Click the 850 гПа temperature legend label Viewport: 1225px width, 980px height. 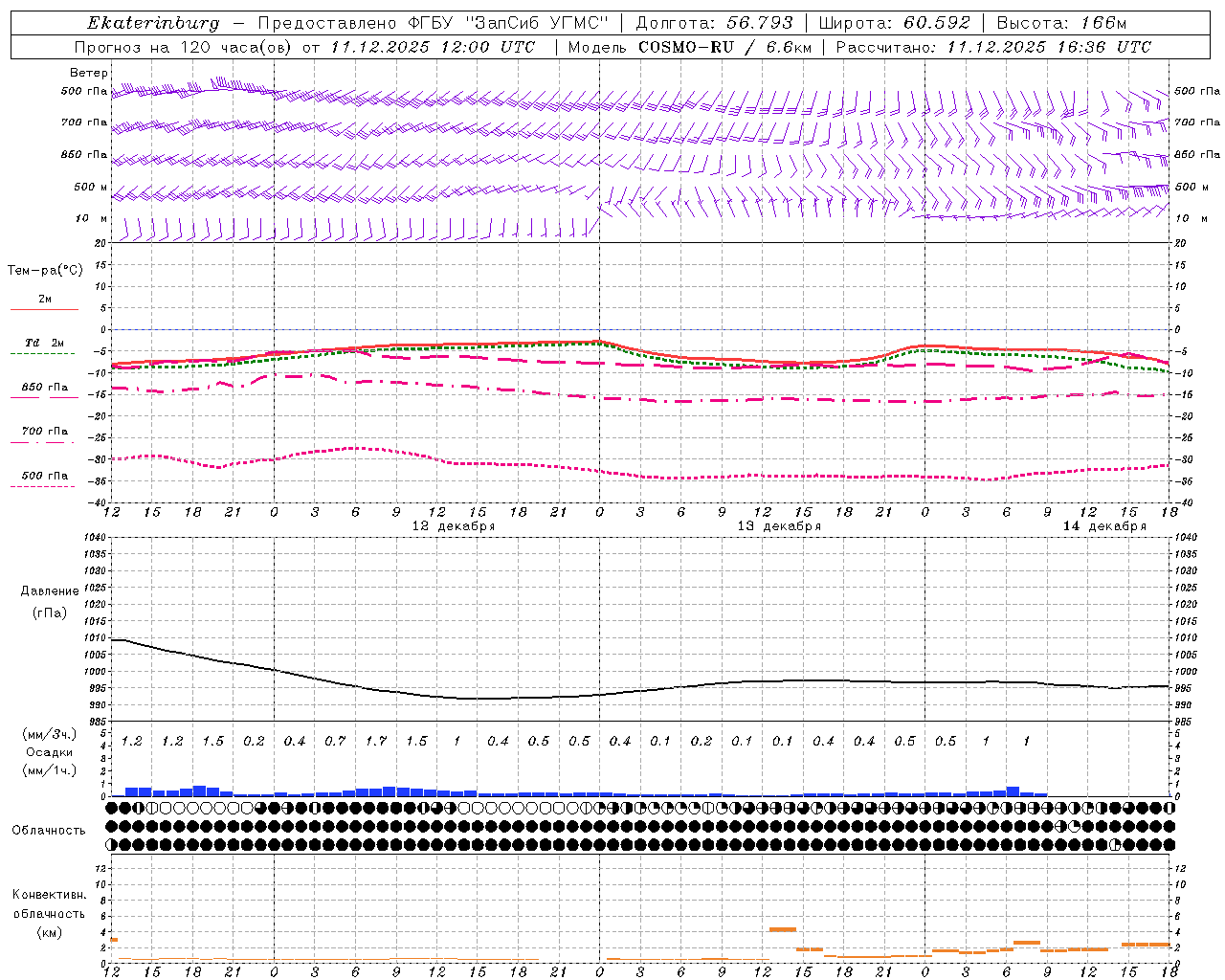[45, 388]
